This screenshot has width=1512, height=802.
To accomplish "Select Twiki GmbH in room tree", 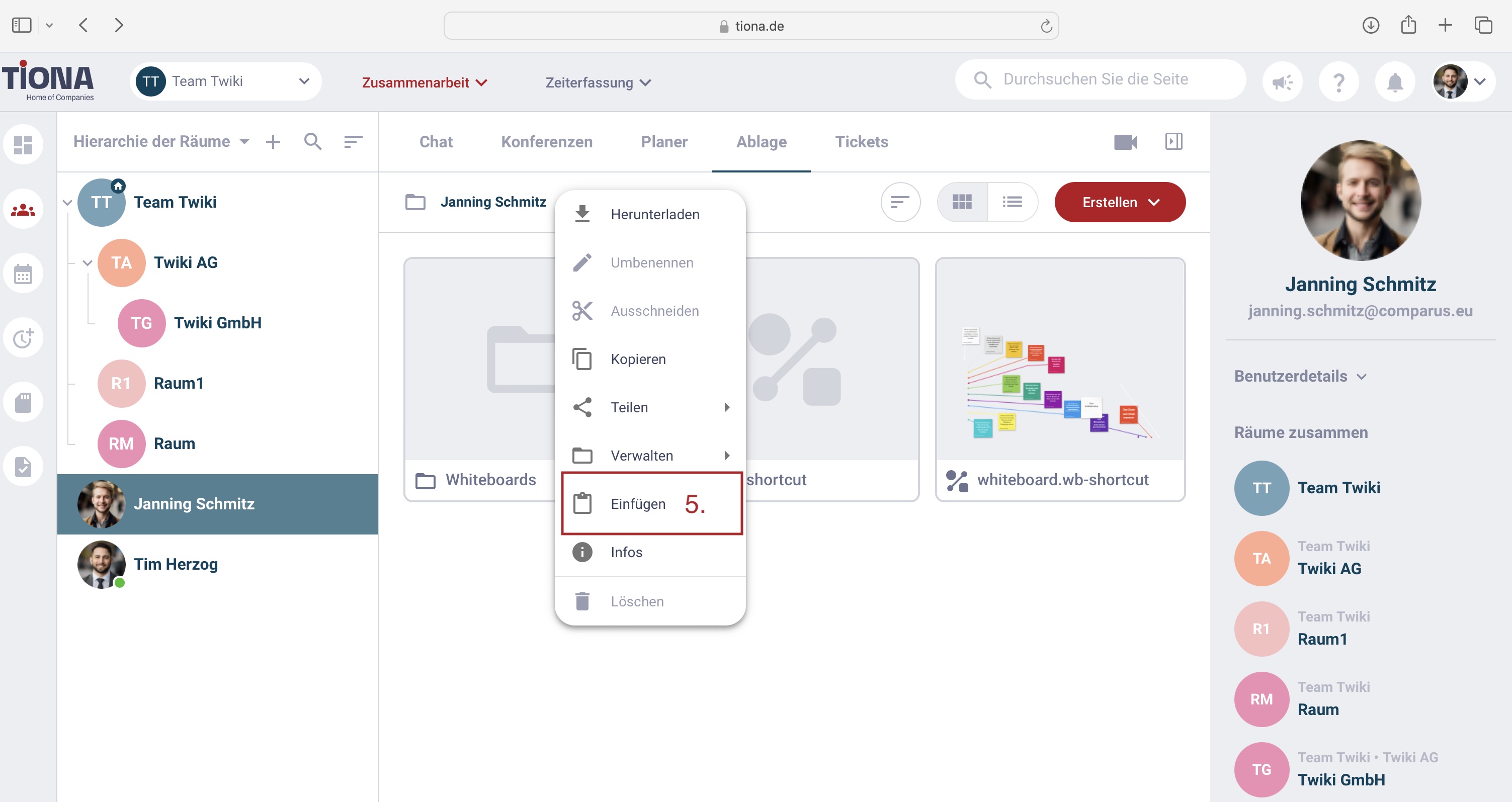I will (x=217, y=323).
